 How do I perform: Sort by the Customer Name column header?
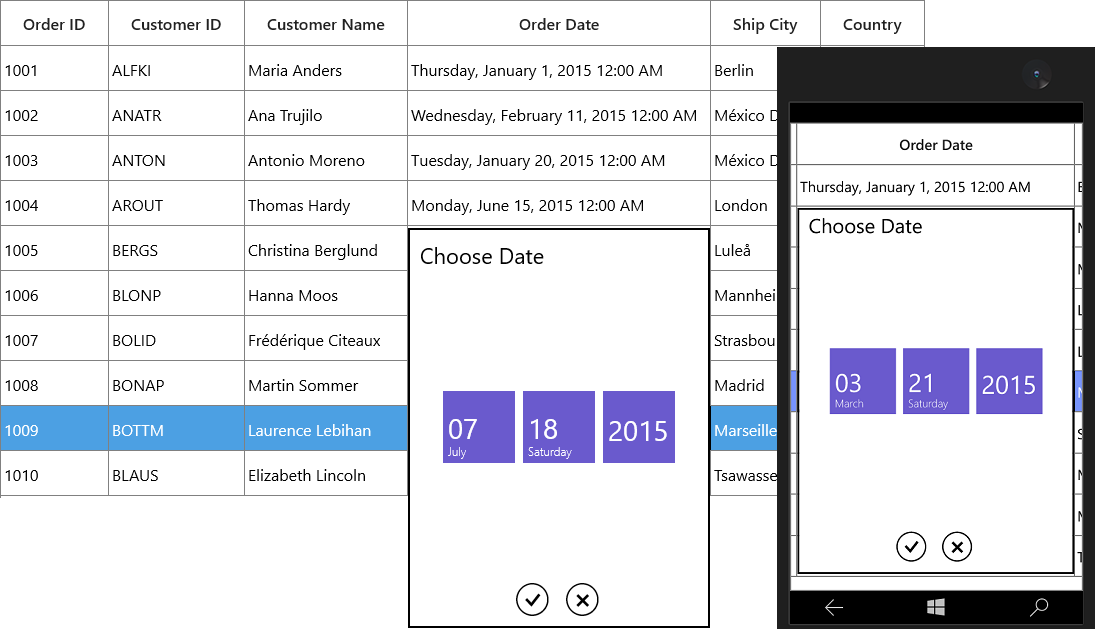[x=325, y=24]
